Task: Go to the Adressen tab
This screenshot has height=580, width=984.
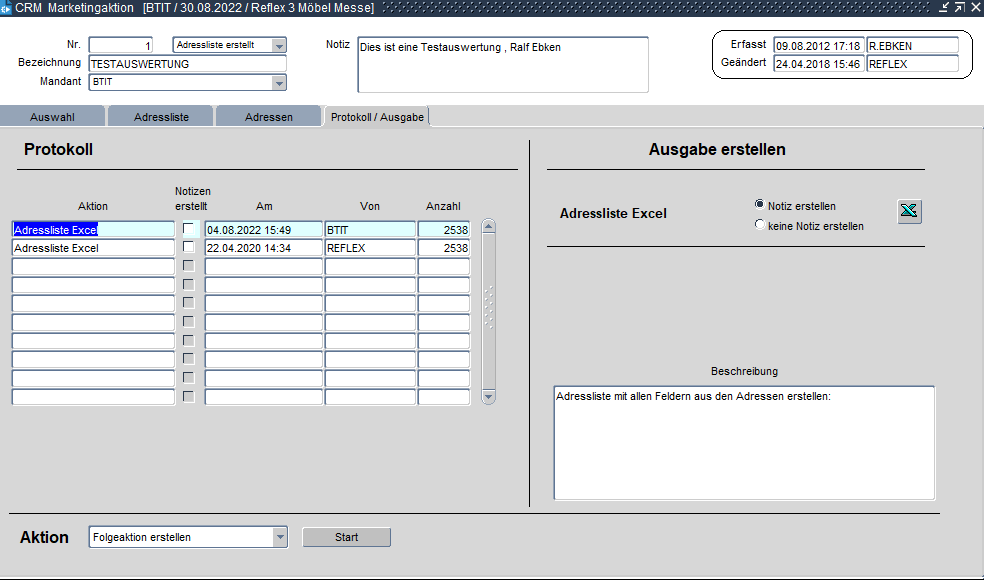Action: [x=269, y=117]
